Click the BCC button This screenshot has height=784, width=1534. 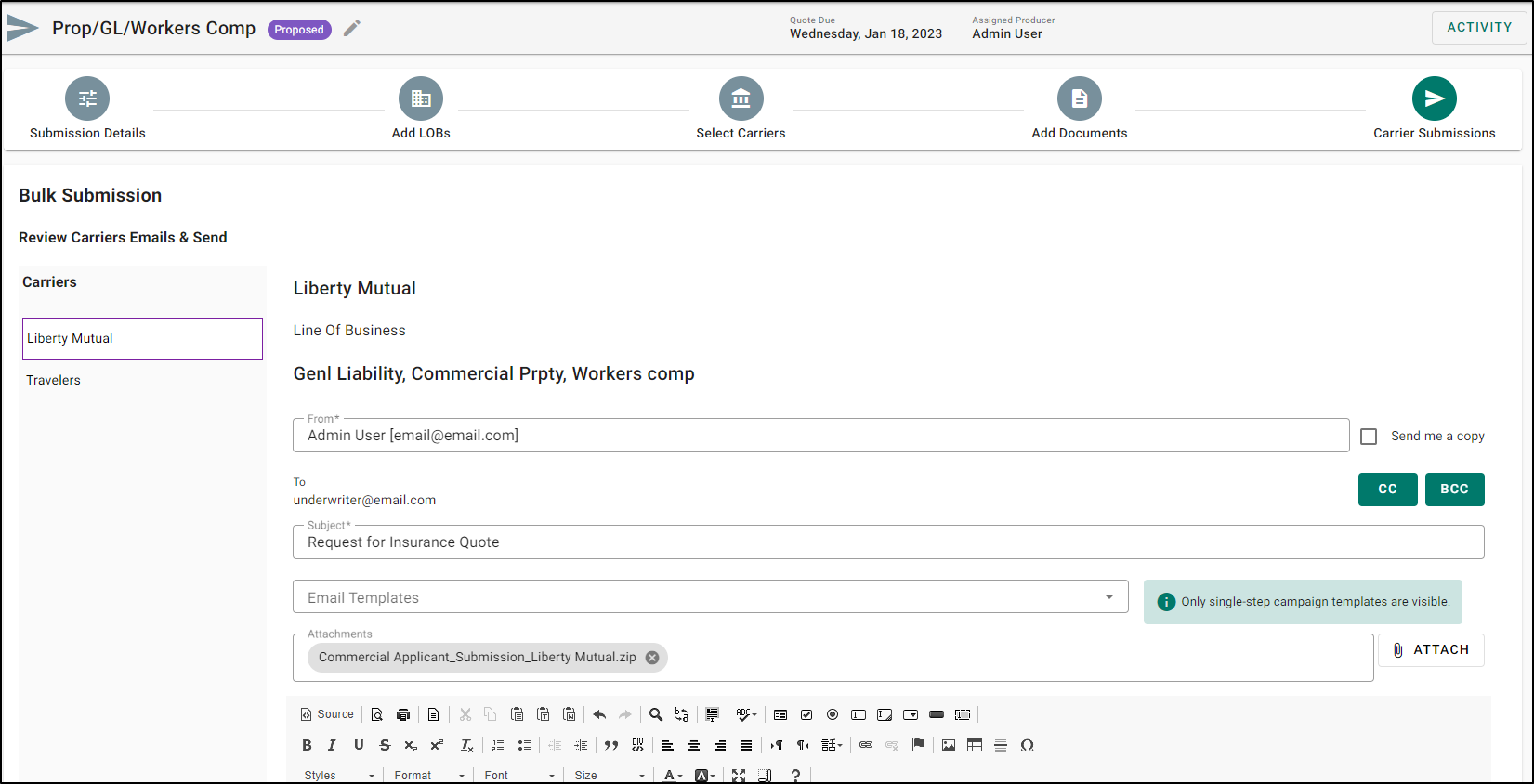tap(1455, 490)
